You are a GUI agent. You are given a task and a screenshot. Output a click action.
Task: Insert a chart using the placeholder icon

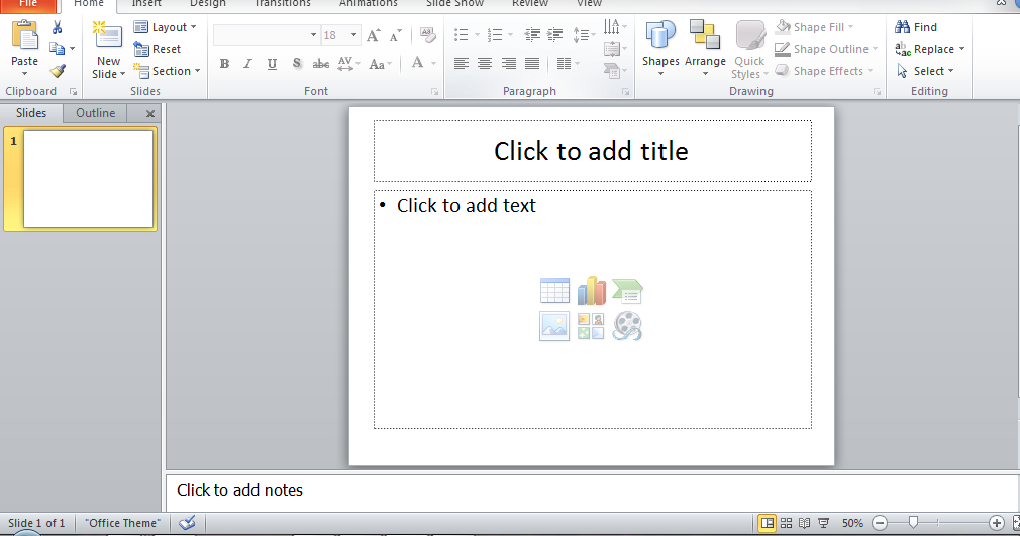point(591,291)
